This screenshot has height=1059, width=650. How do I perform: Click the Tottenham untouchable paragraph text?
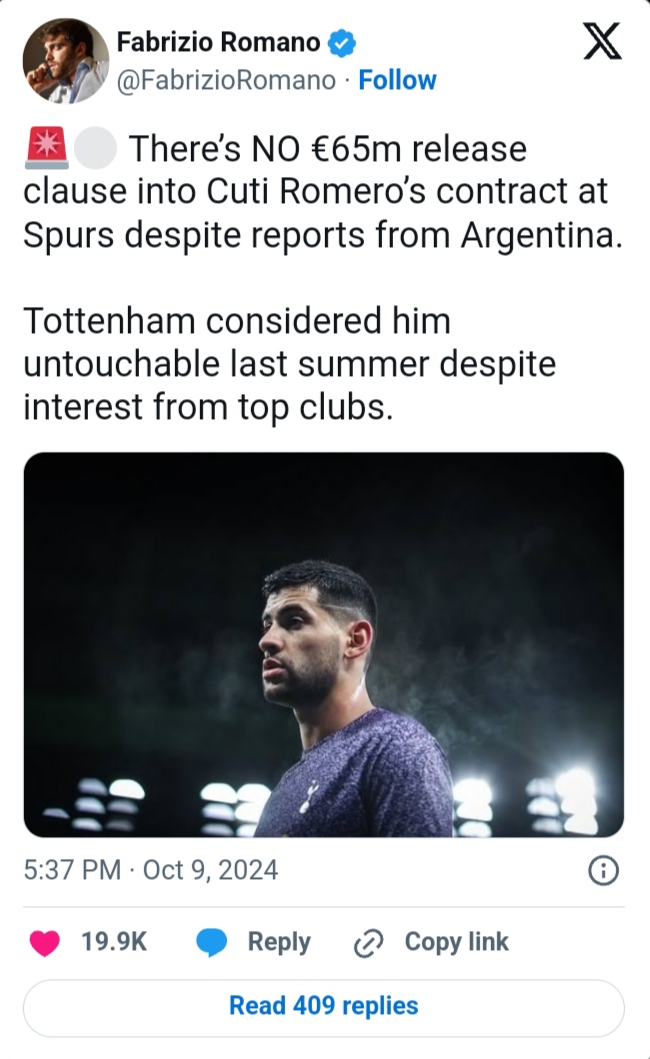pos(290,365)
